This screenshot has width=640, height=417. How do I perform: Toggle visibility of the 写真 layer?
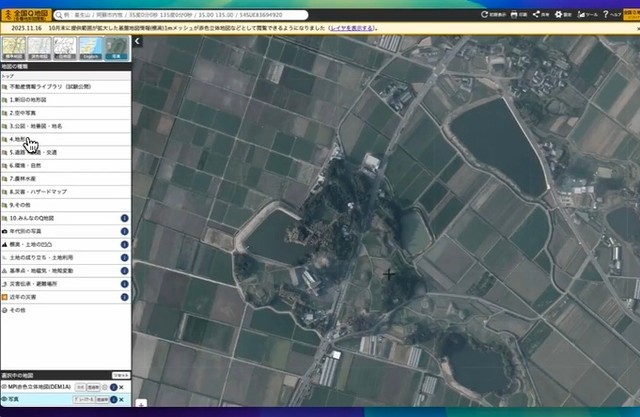pyautogui.click(x=6, y=400)
